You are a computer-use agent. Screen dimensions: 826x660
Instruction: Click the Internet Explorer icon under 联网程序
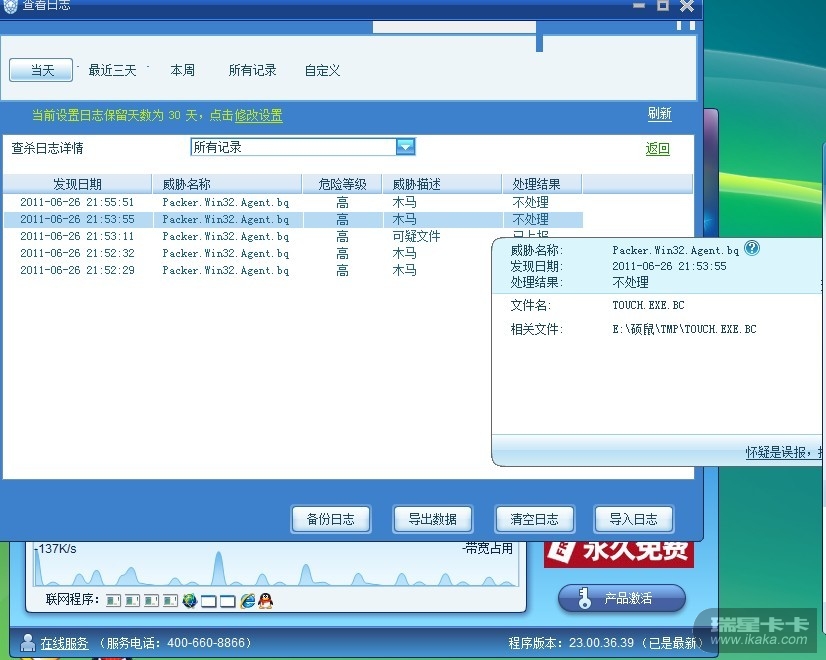pyautogui.click(x=248, y=600)
